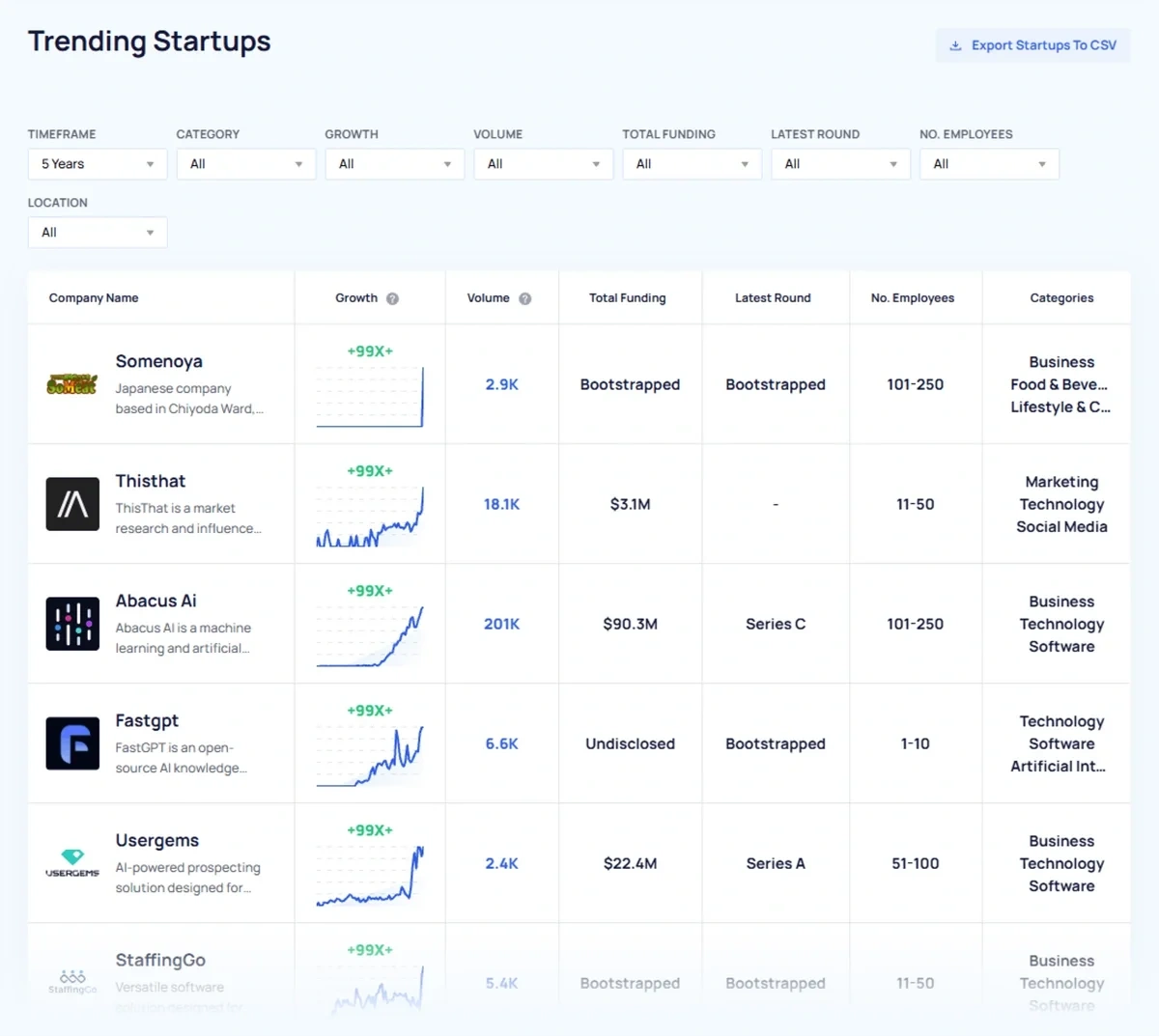Screen dimensions: 1159x1036
Task: Click the Growth column help icon
Action: click(392, 298)
